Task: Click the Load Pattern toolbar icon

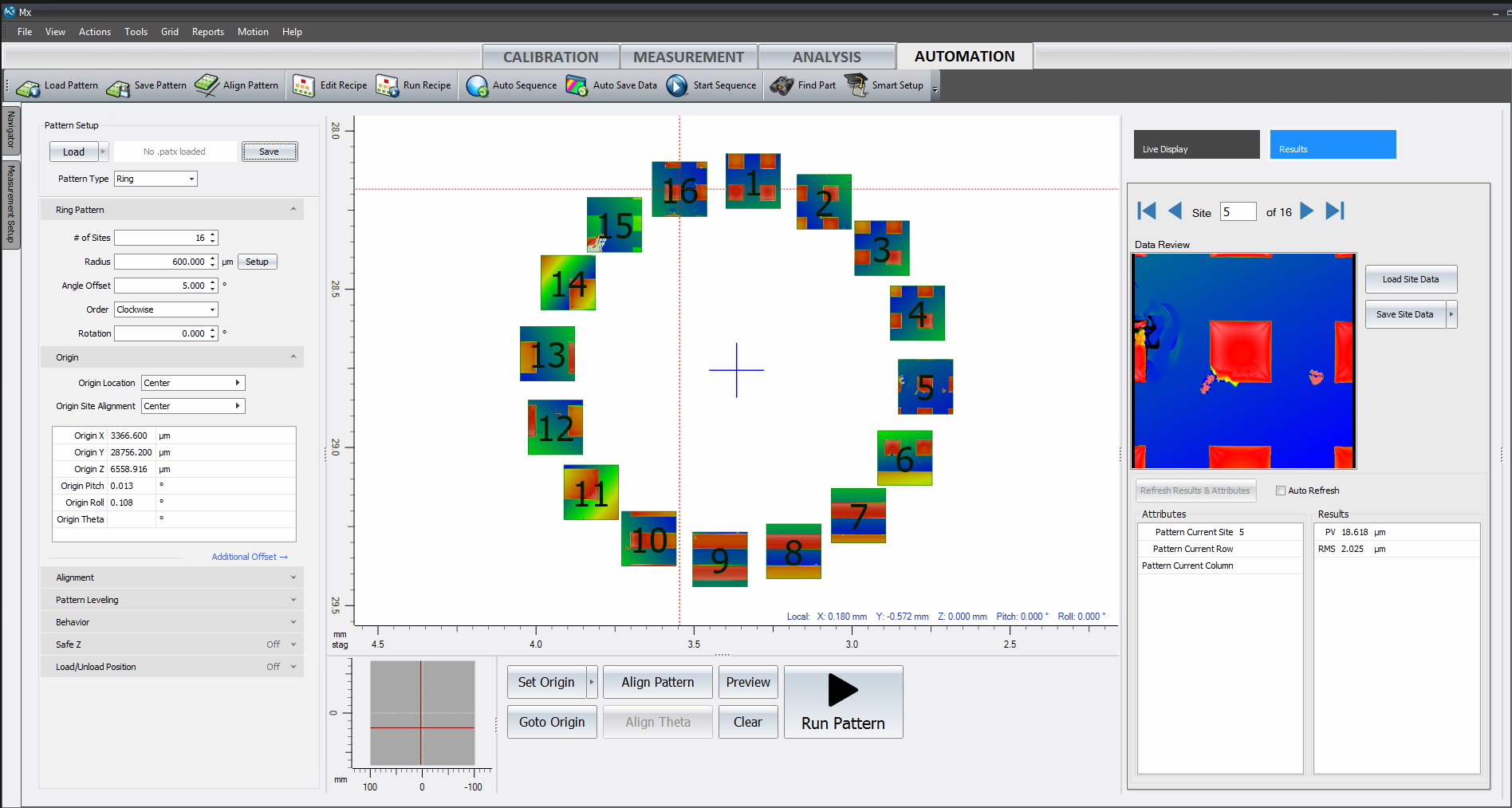Action: click(29, 86)
